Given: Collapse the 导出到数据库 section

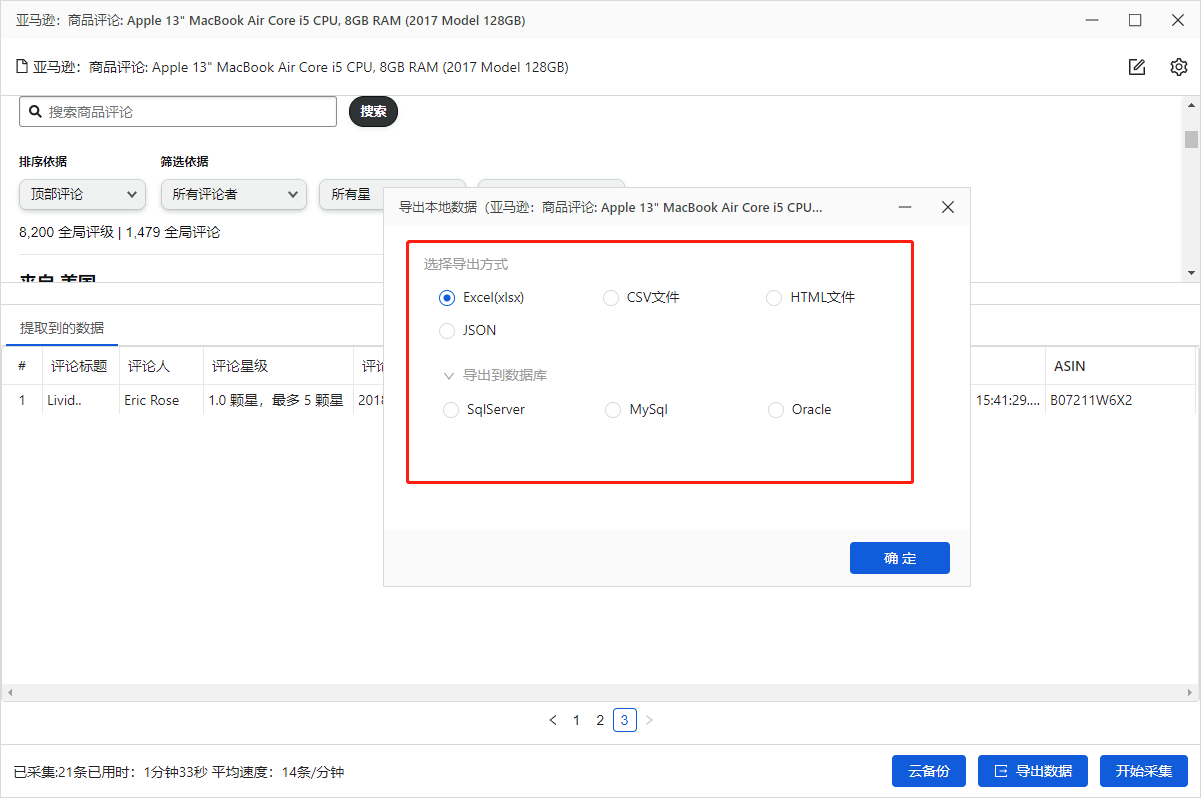Looking at the screenshot, I should [x=449, y=376].
